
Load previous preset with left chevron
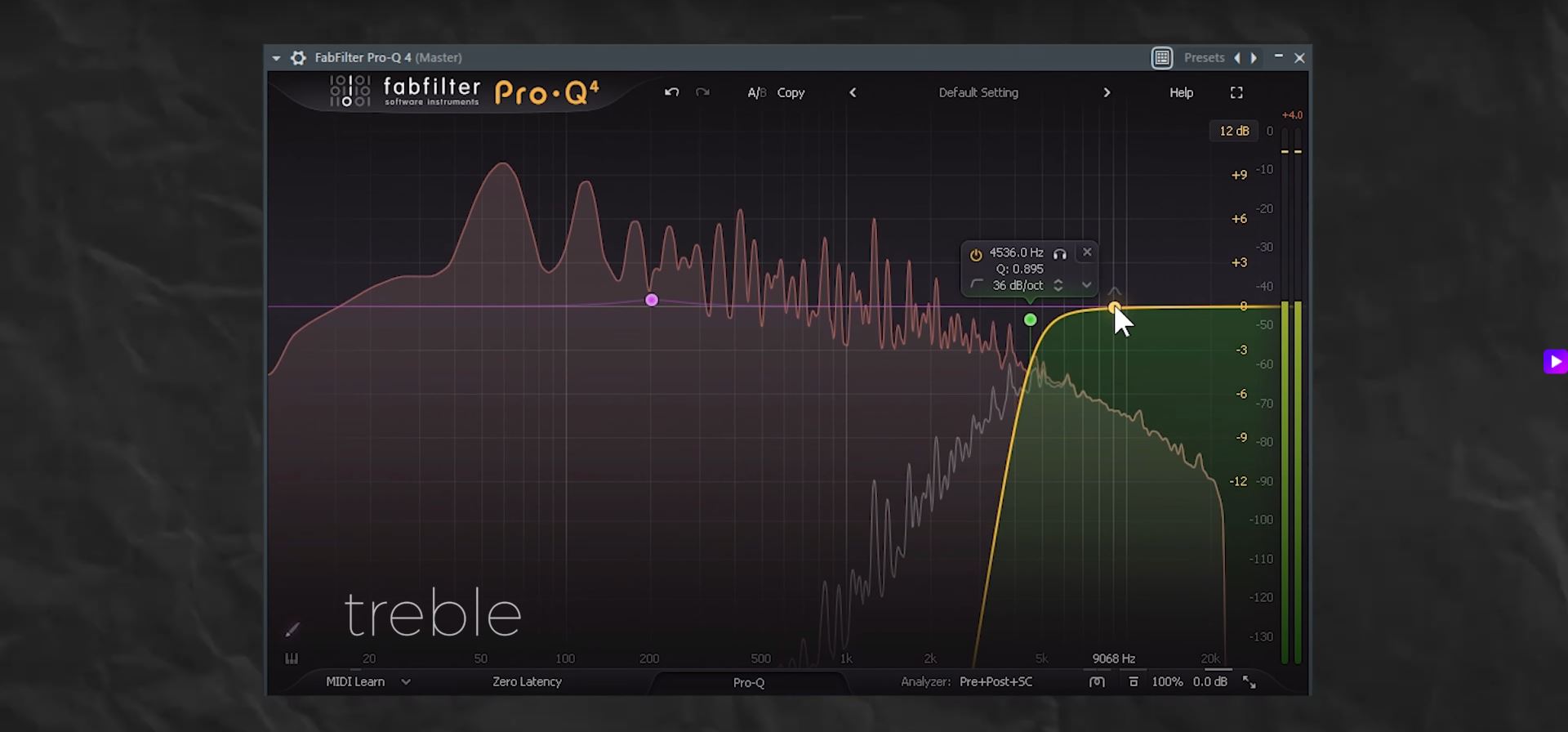pyautogui.click(x=853, y=92)
